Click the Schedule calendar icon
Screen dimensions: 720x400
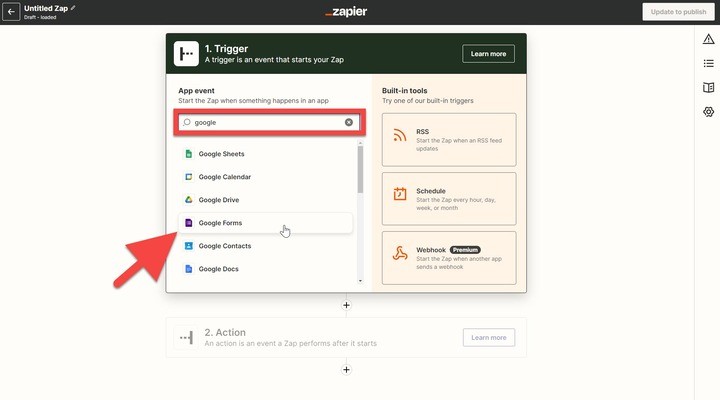pos(400,194)
